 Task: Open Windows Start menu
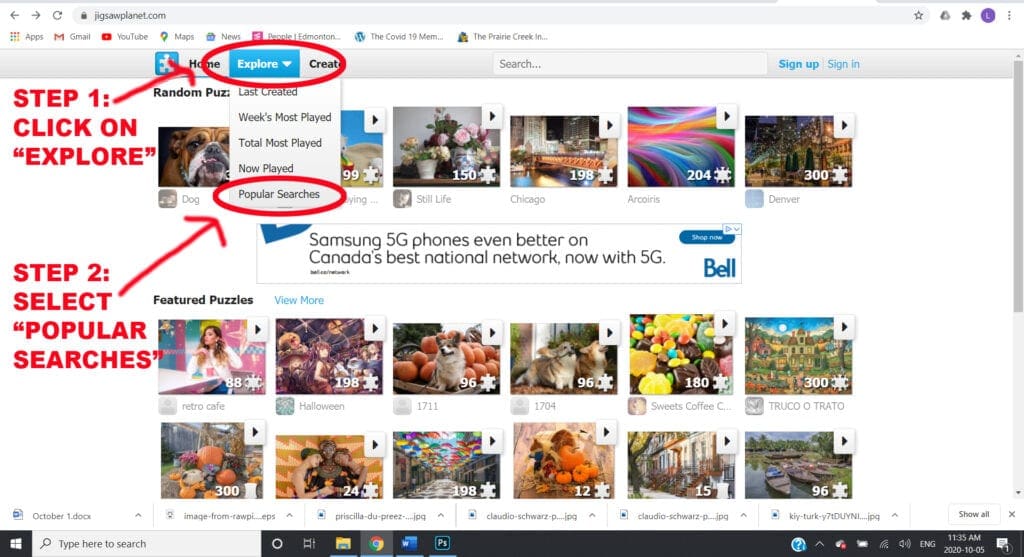pos(16,543)
